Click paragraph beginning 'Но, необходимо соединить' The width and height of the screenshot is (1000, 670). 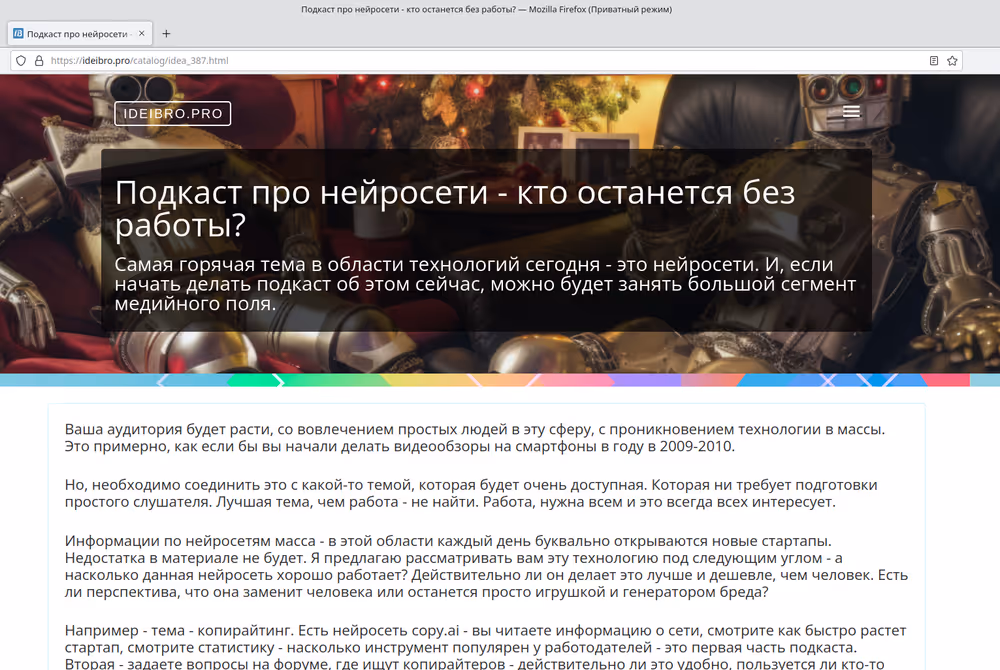[x=470, y=493]
